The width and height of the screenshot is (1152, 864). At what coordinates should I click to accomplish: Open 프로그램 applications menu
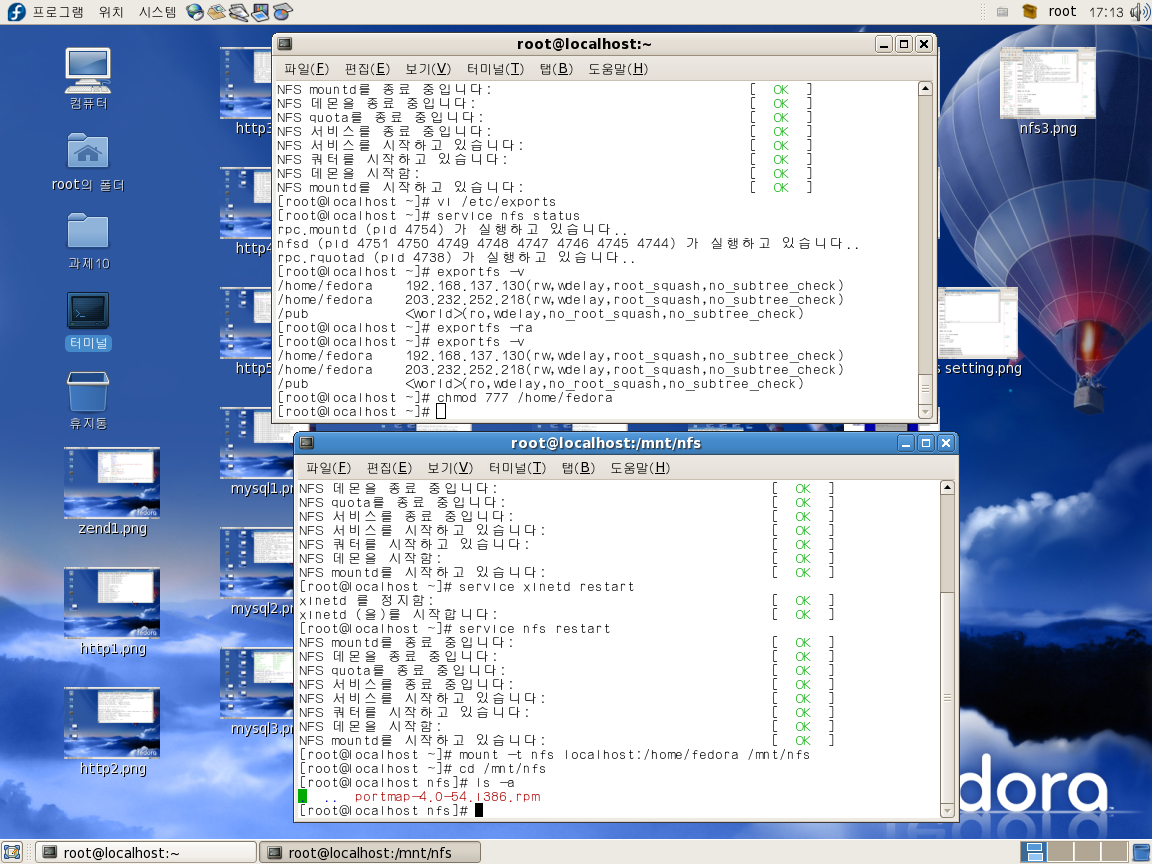(58, 12)
